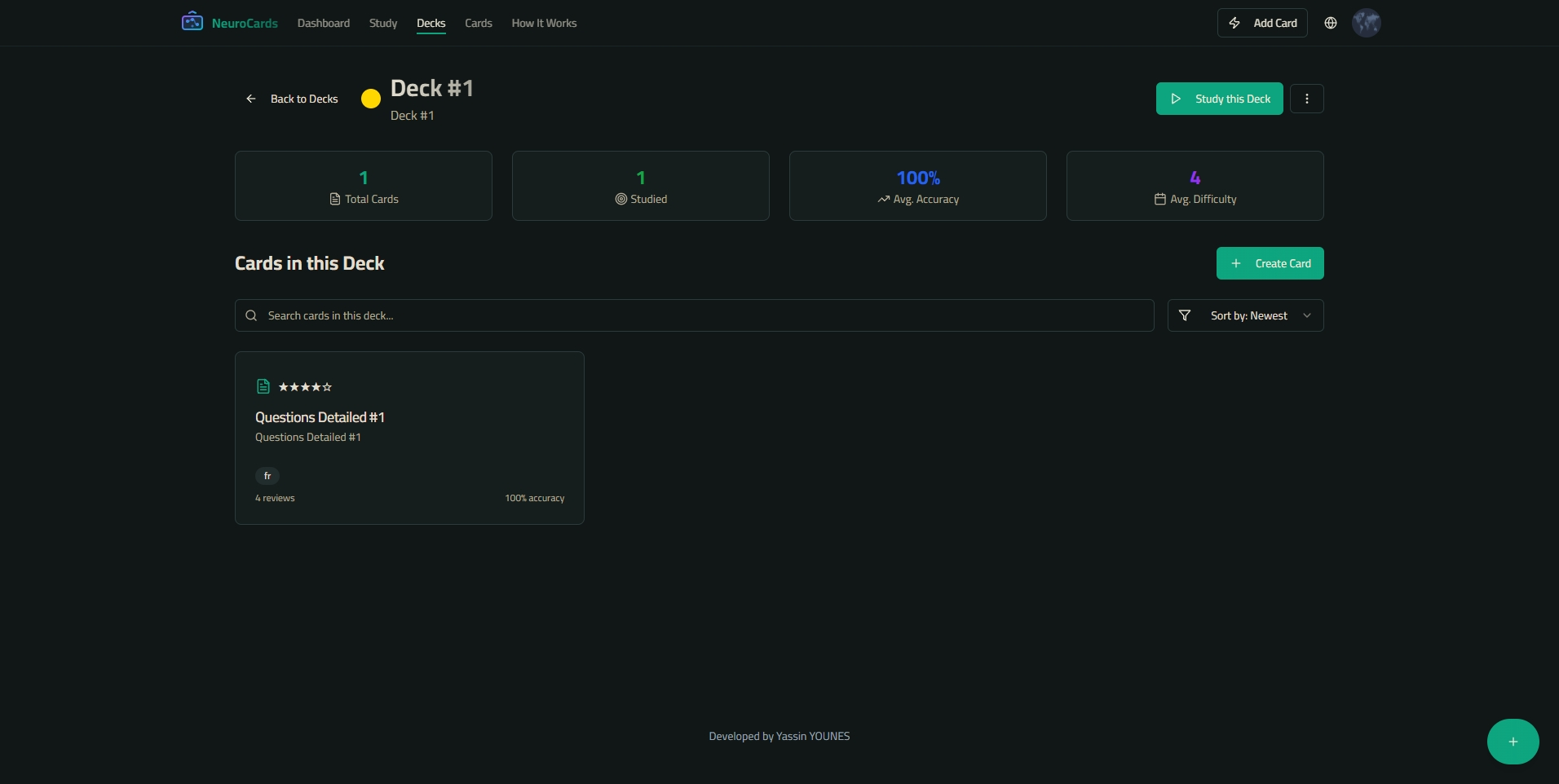Click Developed by Yassin YOUNES footer
Viewport: 1559px width, 784px height.
coord(779,736)
